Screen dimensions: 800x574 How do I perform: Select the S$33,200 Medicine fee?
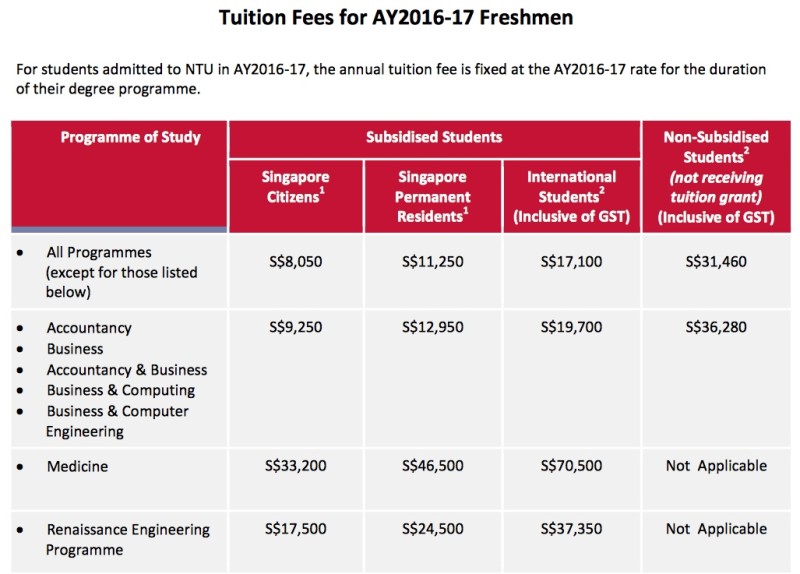coord(295,466)
